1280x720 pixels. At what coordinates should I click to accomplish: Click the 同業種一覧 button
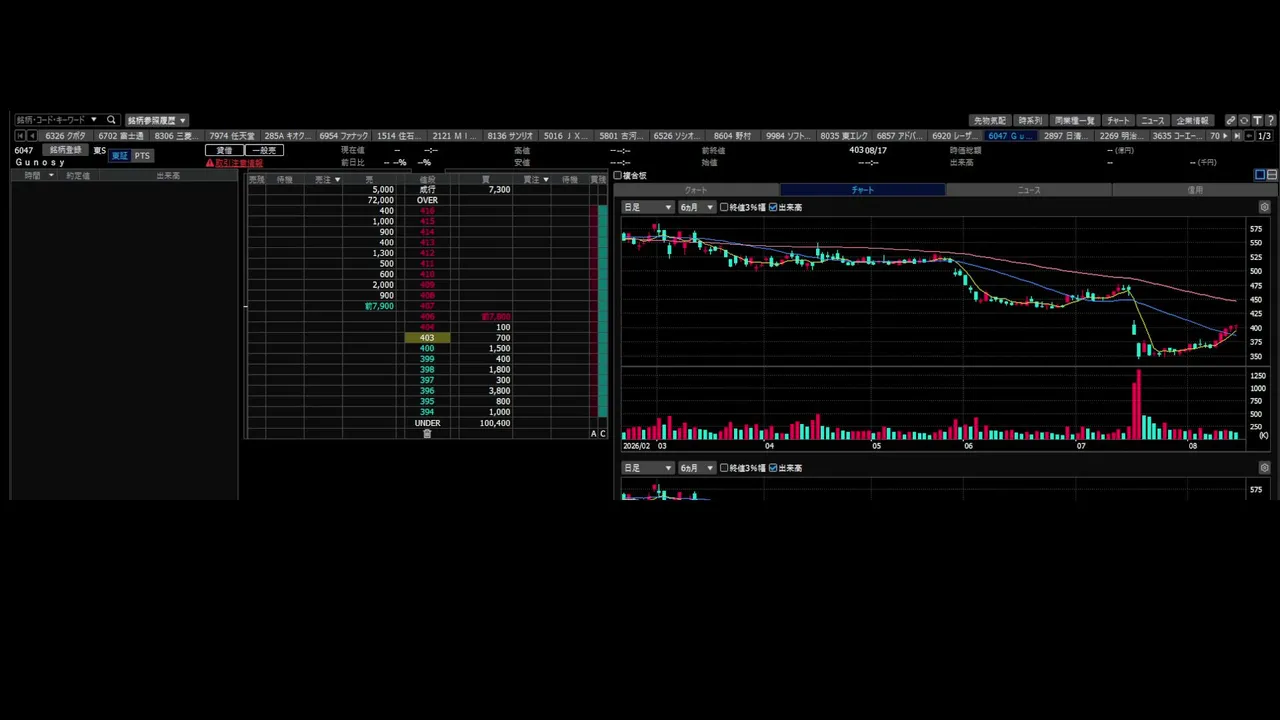1075,120
